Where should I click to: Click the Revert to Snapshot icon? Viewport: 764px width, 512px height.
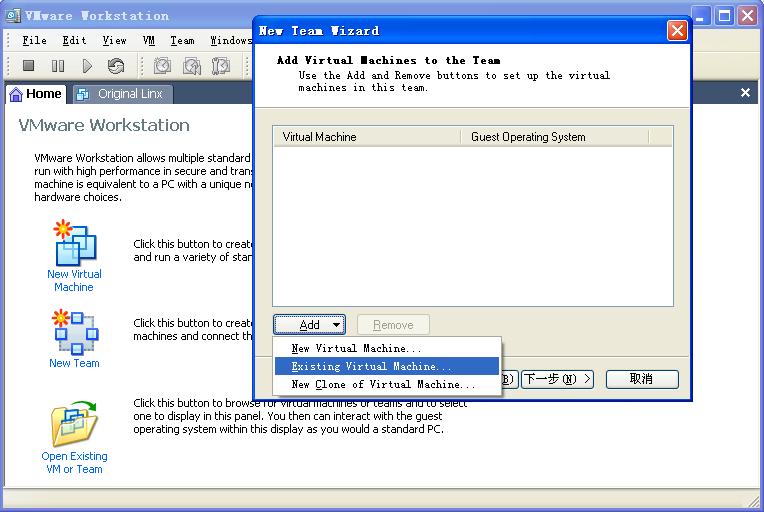(x=192, y=66)
